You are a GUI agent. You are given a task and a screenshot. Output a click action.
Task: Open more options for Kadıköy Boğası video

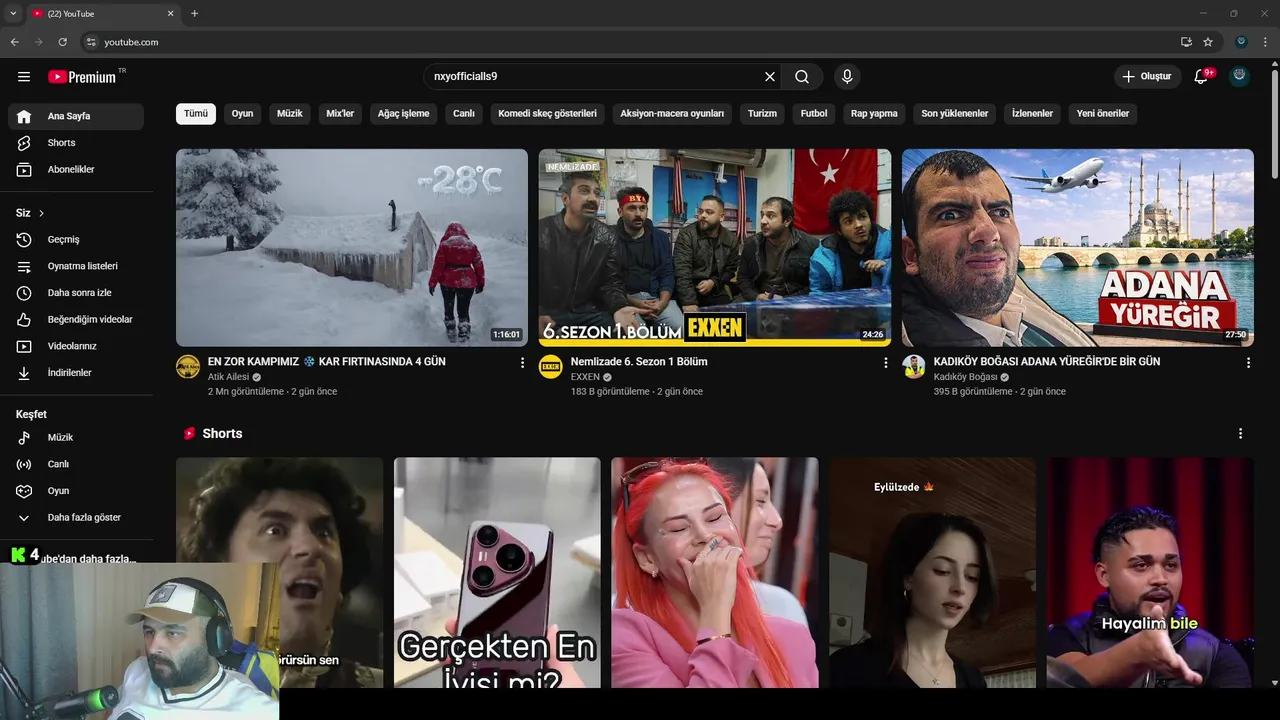[1248, 363]
